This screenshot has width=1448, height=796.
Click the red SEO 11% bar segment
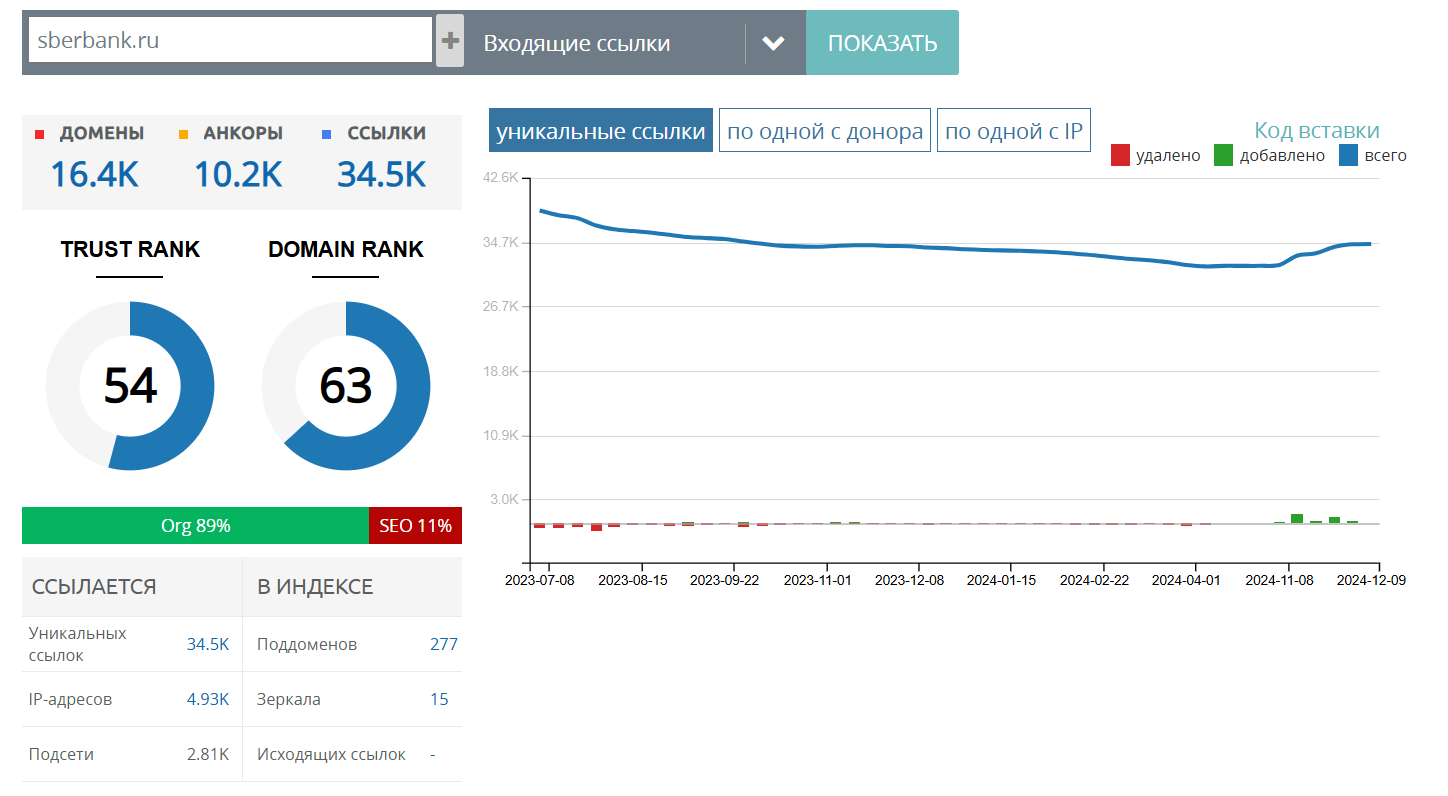(415, 526)
